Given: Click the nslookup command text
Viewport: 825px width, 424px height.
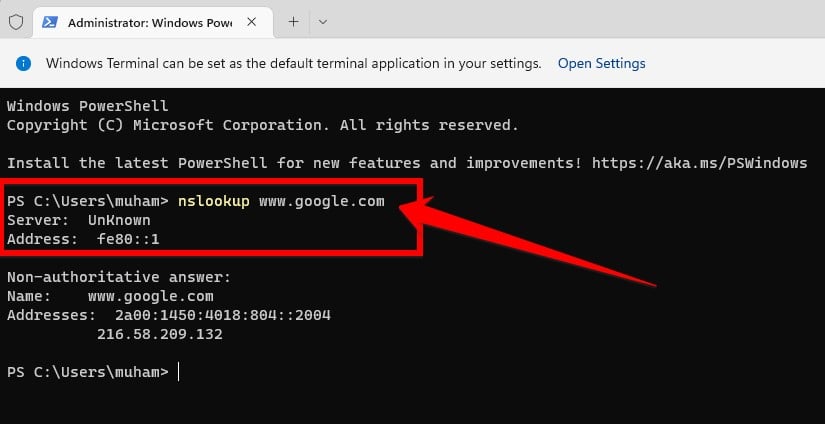Looking at the screenshot, I should tap(214, 201).
